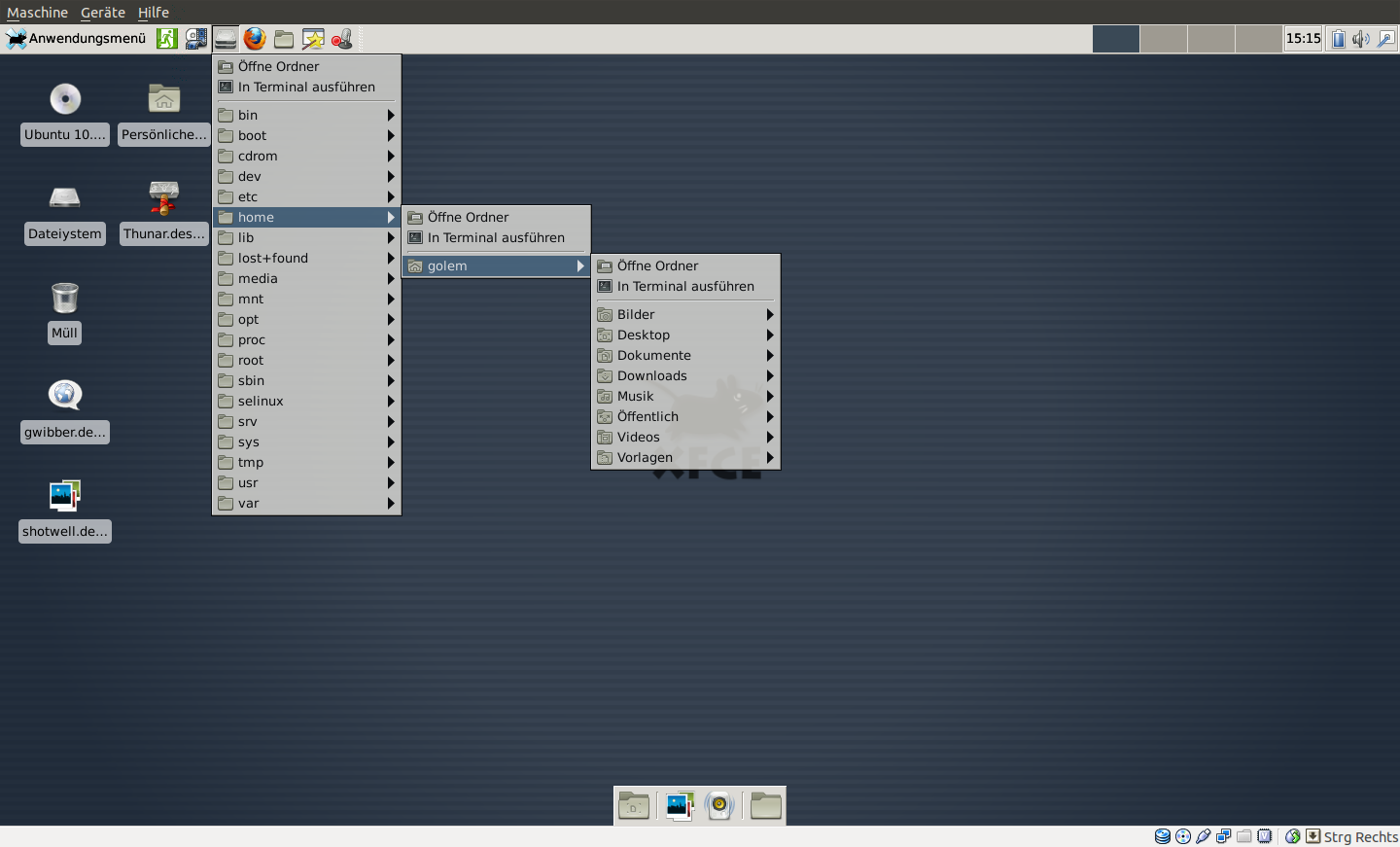Viewport: 1400px width, 847px height.
Task: Click the volume icon in the top panel
Action: click(1360, 39)
